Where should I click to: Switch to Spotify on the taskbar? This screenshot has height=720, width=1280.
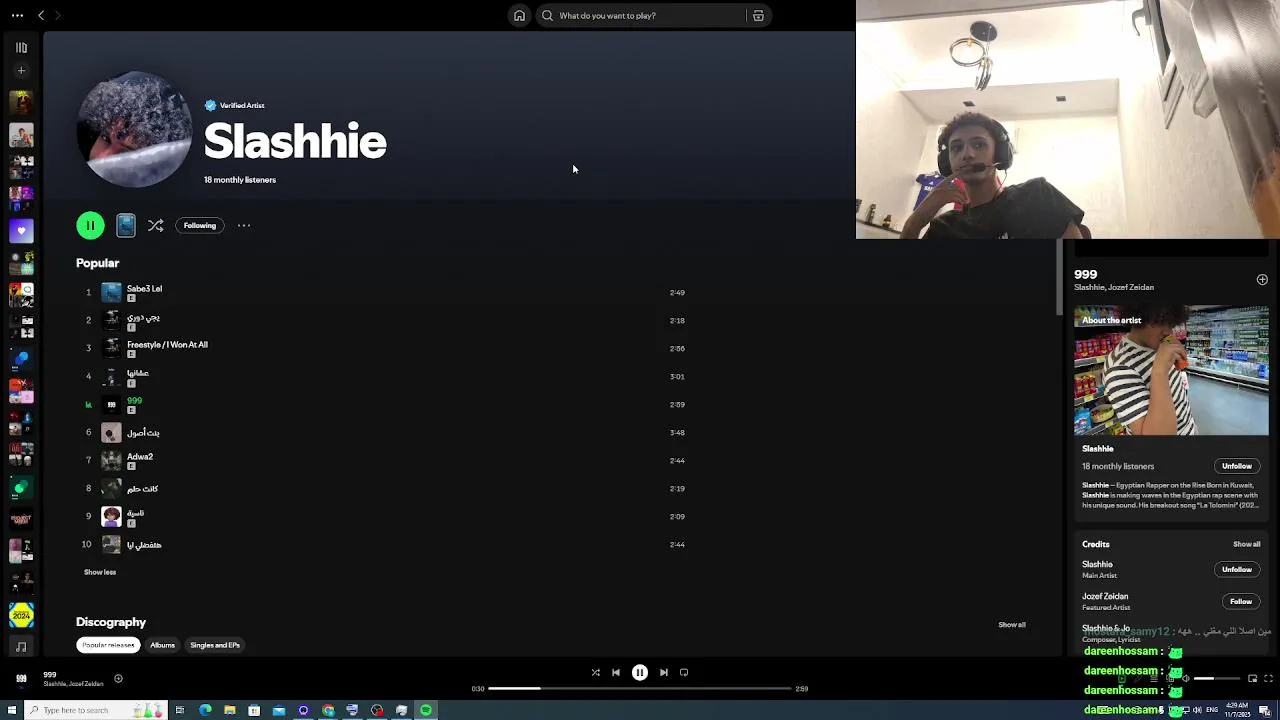[x=426, y=710]
